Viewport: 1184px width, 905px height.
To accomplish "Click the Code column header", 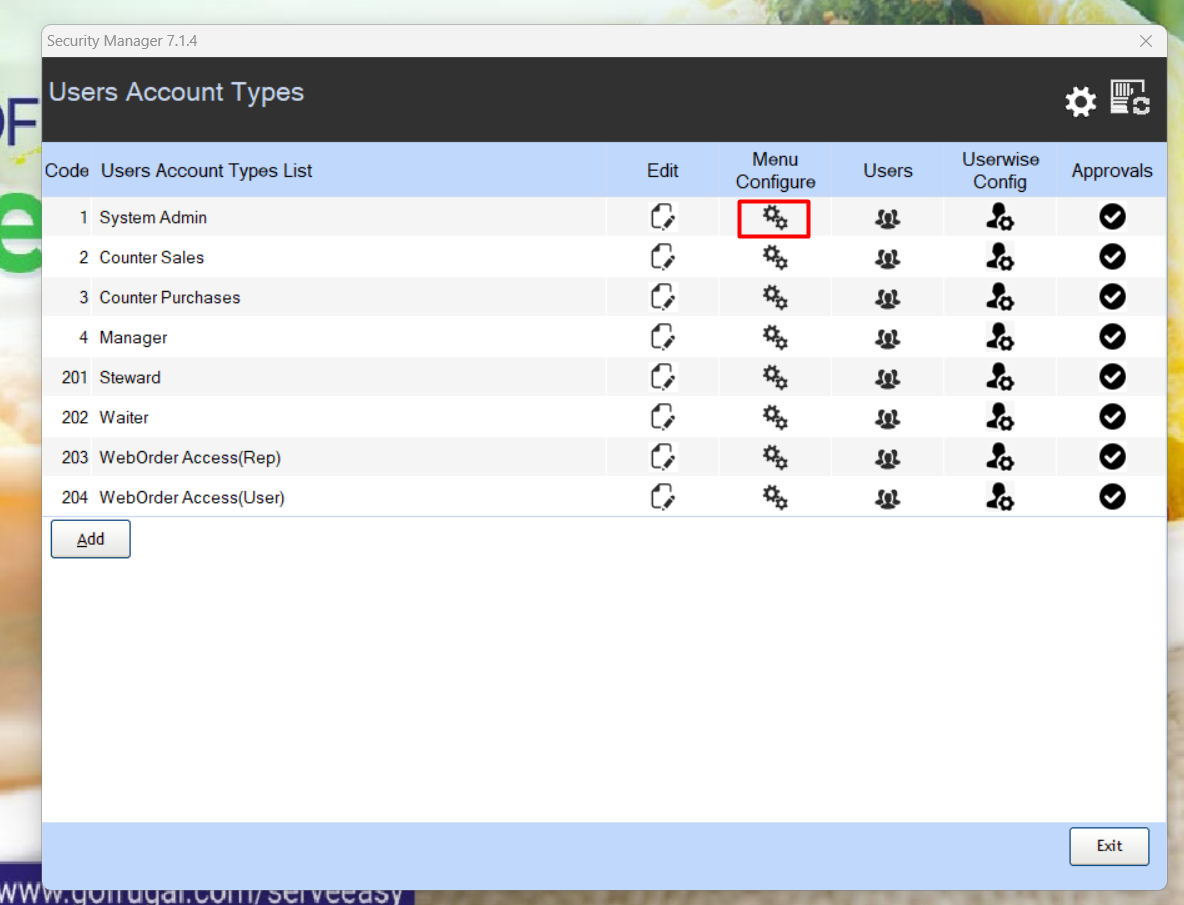I will [67, 171].
